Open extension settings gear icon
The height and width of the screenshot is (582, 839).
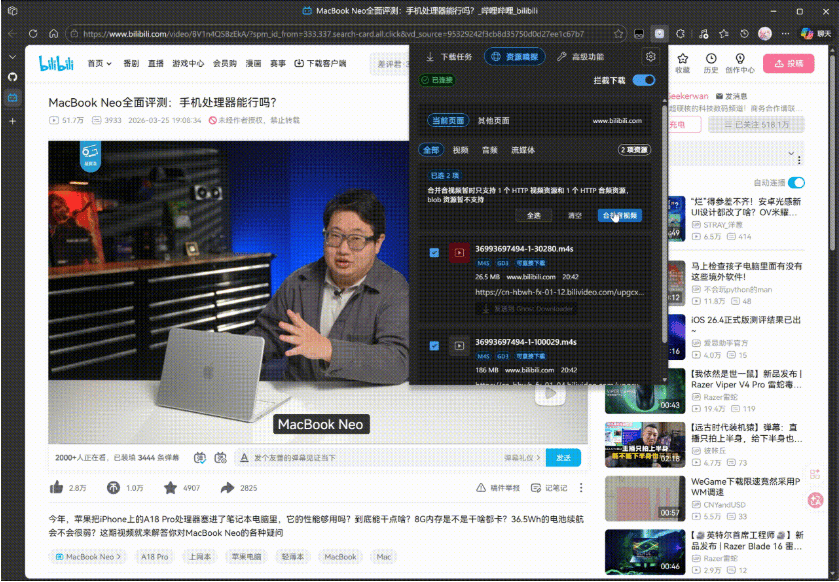coord(651,57)
